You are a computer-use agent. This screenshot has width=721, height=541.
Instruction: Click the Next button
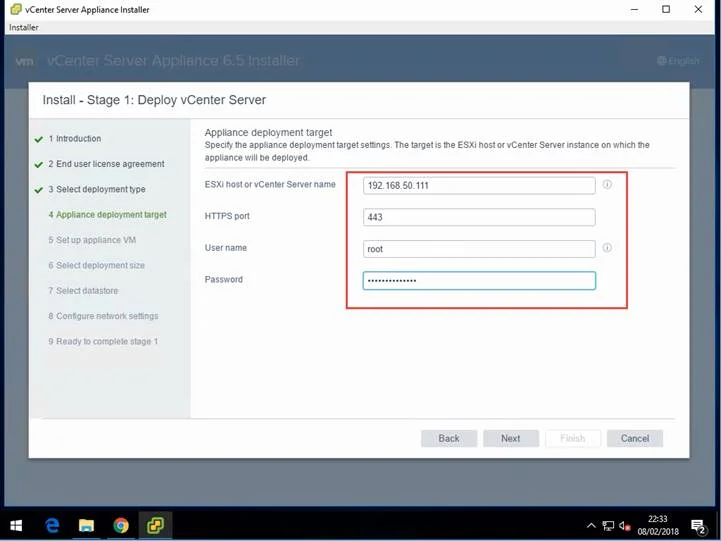[511, 438]
